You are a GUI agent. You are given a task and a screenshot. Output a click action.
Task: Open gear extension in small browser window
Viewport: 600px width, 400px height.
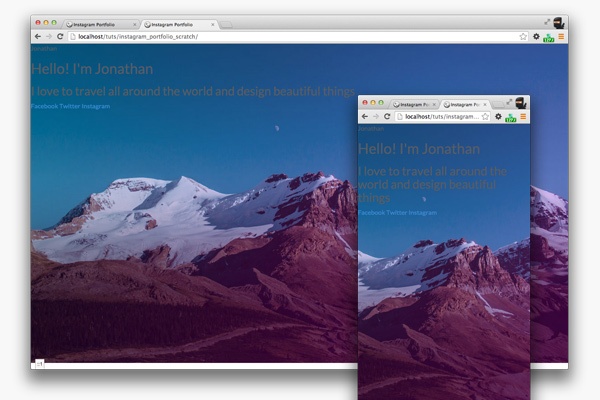point(498,116)
